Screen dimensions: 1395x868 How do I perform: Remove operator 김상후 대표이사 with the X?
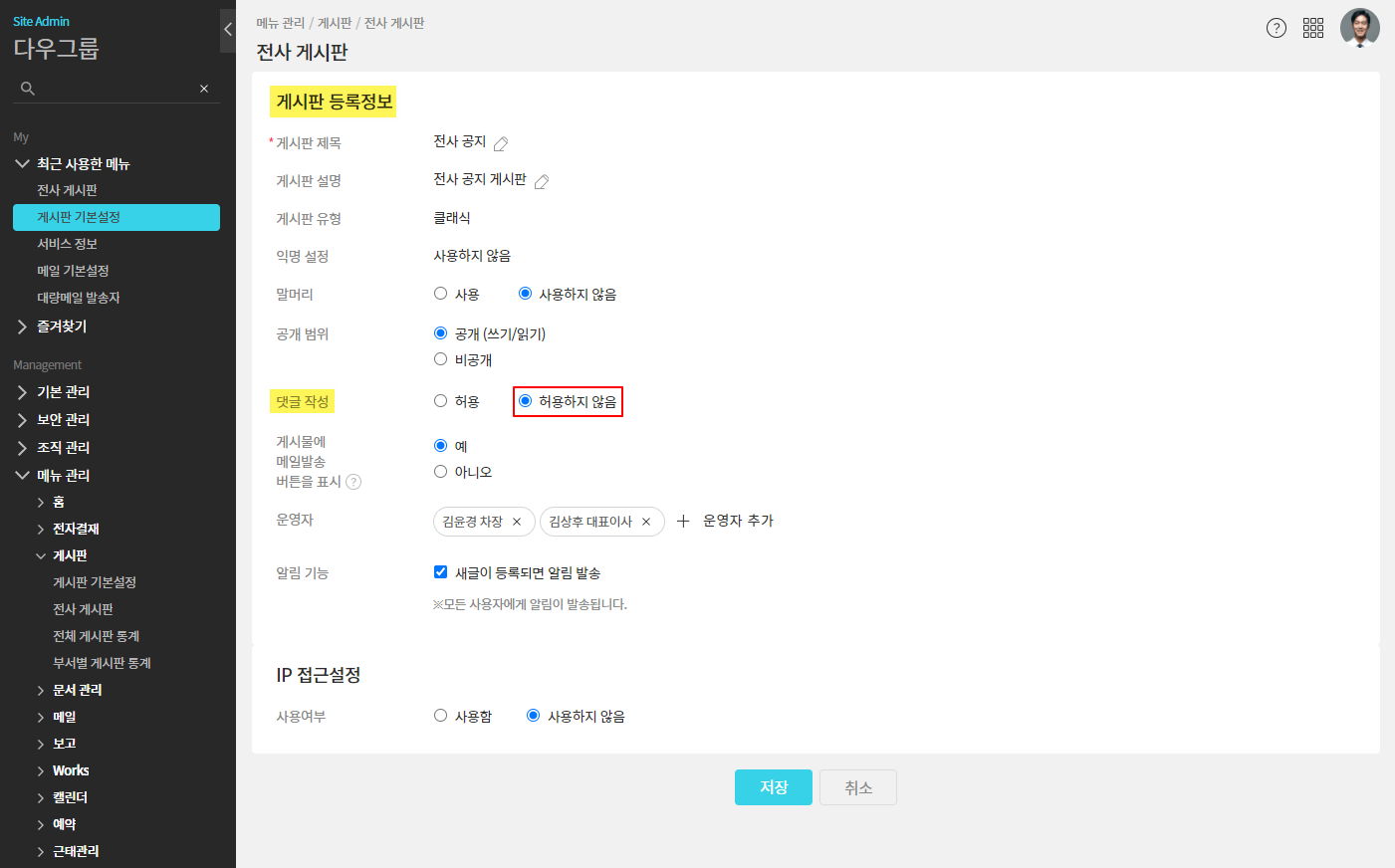point(646,522)
